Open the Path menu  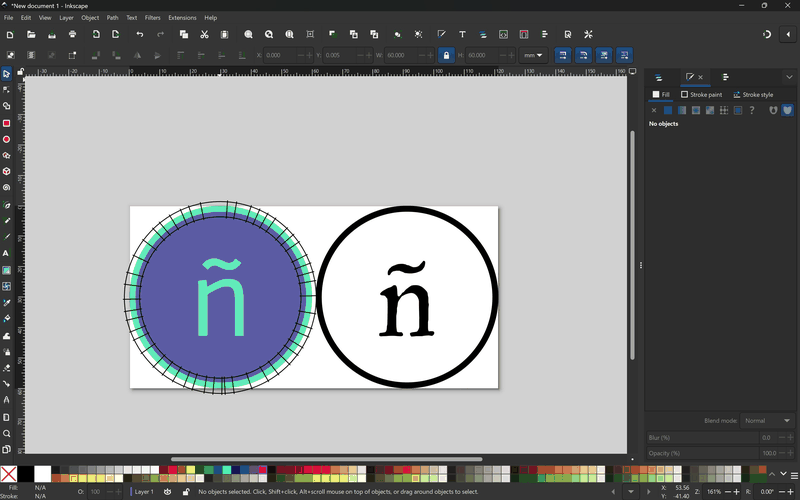point(112,17)
